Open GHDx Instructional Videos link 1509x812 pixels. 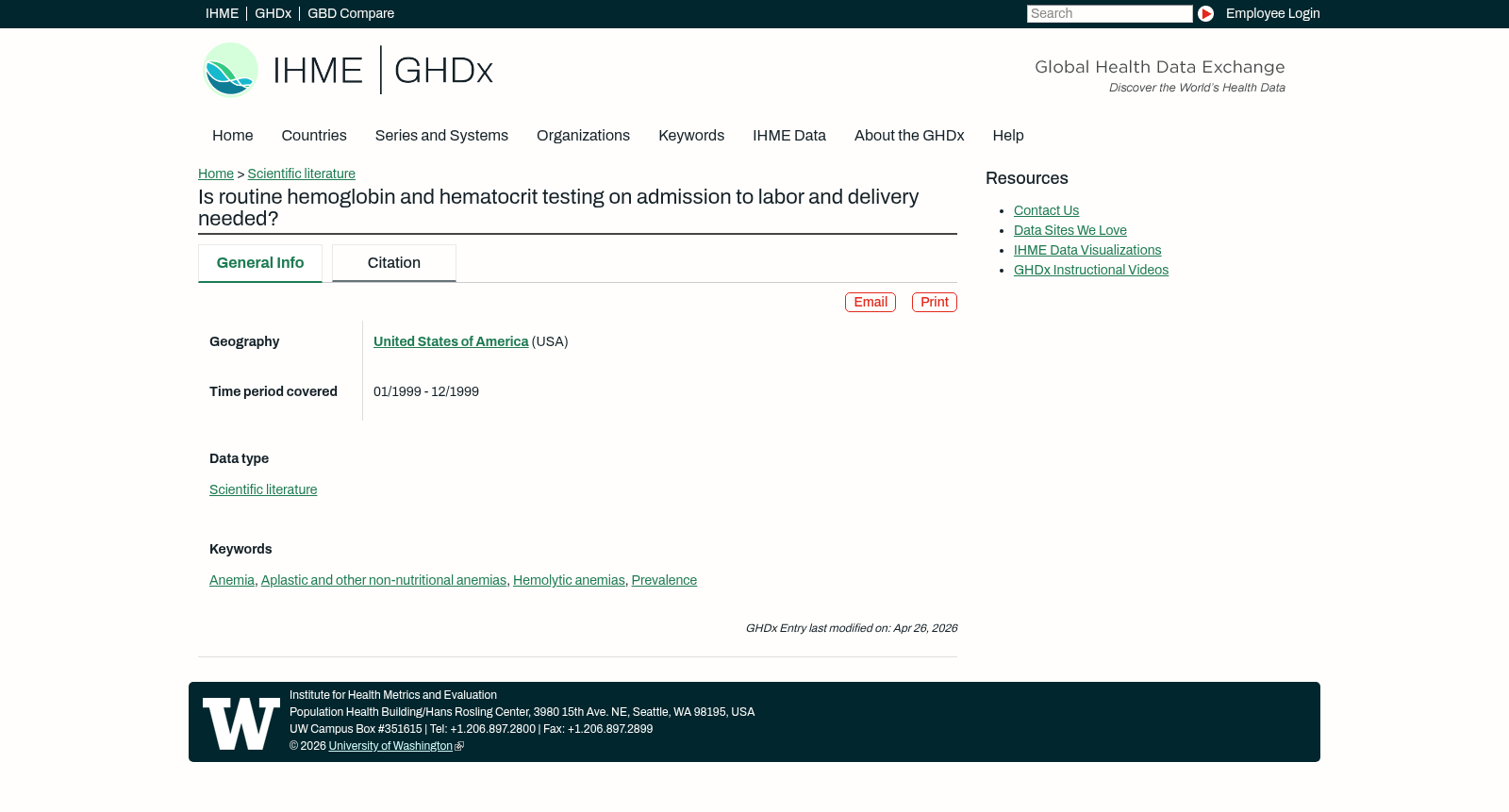[1091, 270]
